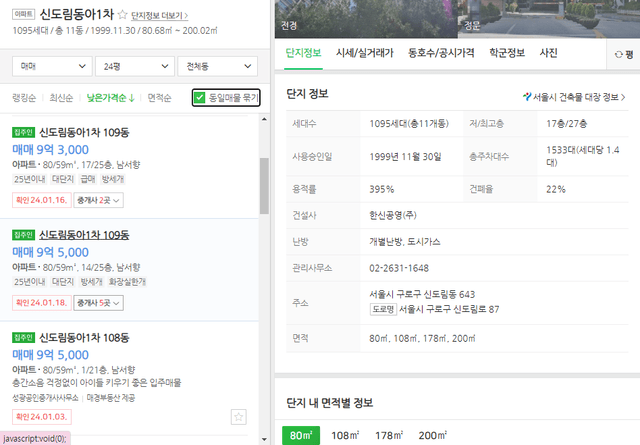This screenshot has height=445, width=640.
Task: Open the 전체동 building dropdown
Action: pos(218,66)
